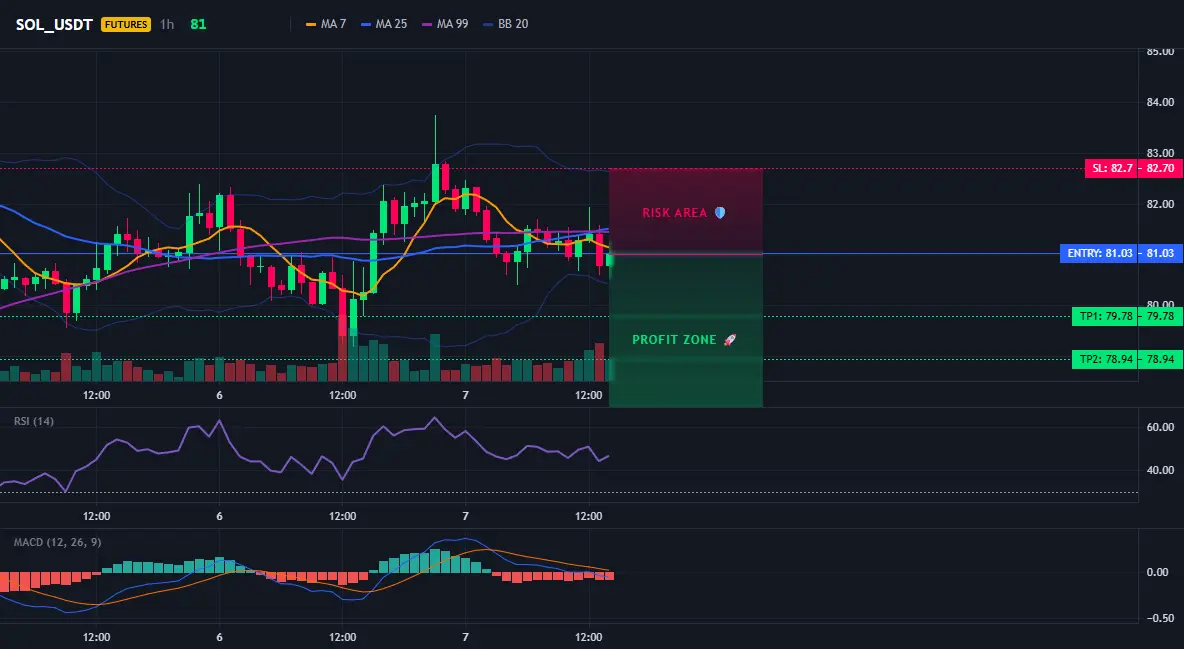This screenshot has height=649, width=1184.
Task: Click the RSI (14) indicator title
Action: (34, 421)
